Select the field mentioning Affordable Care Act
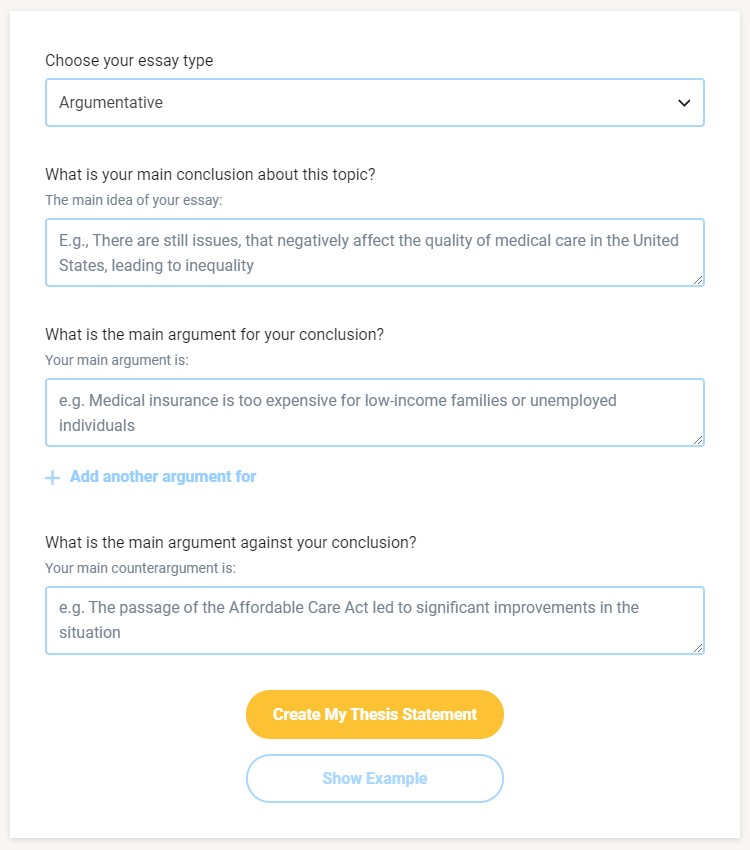The image size is (750, 850). point(375,620)
